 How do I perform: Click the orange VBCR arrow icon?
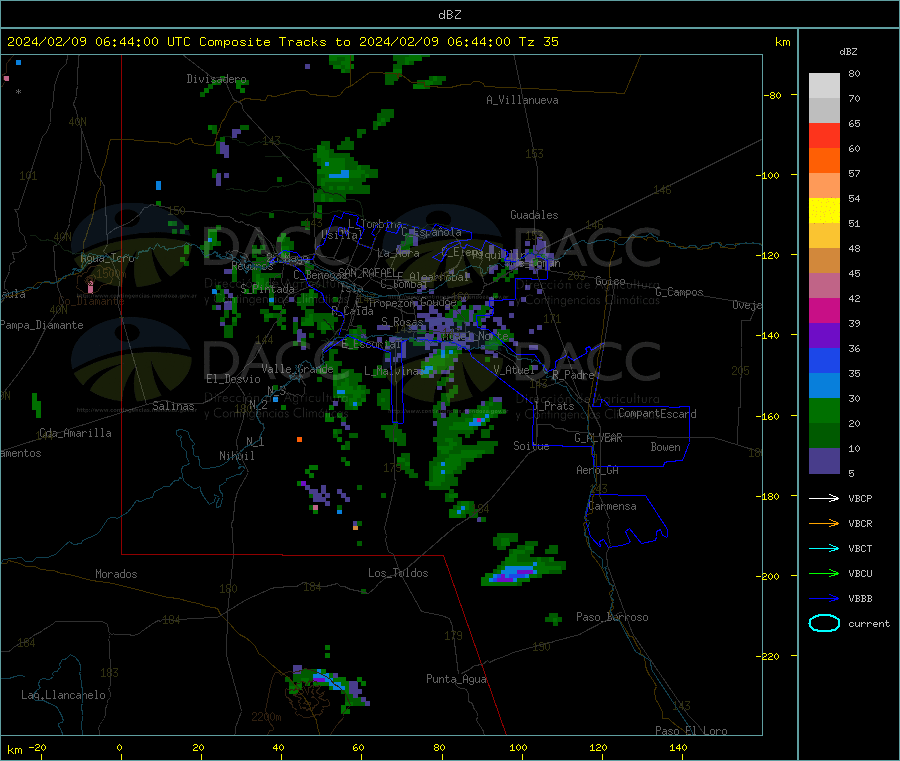pos(824,523)
